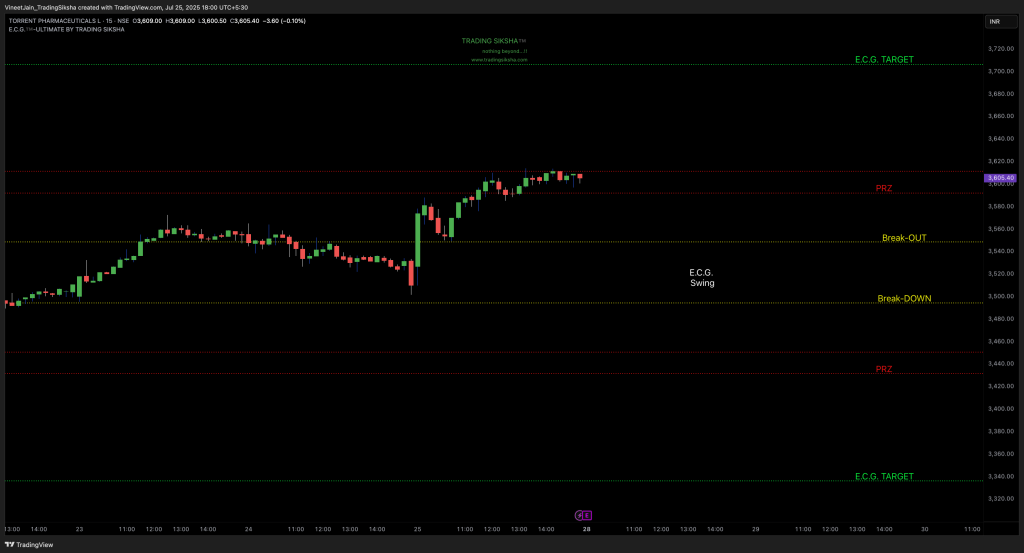Image resolution: width=1024 pixels, height=553 pixels.
Task: Click the E.C.G. Swing text annotation
Action: click(702, 278)
